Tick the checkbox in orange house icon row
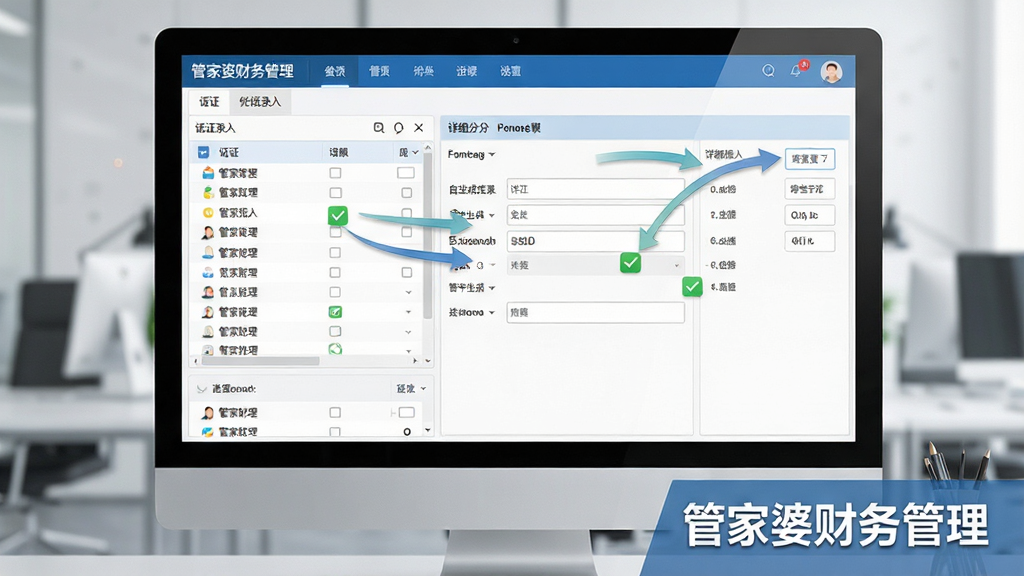This screenshot has height=576, width=1024. pyautogui.click(x=335, y=173)
